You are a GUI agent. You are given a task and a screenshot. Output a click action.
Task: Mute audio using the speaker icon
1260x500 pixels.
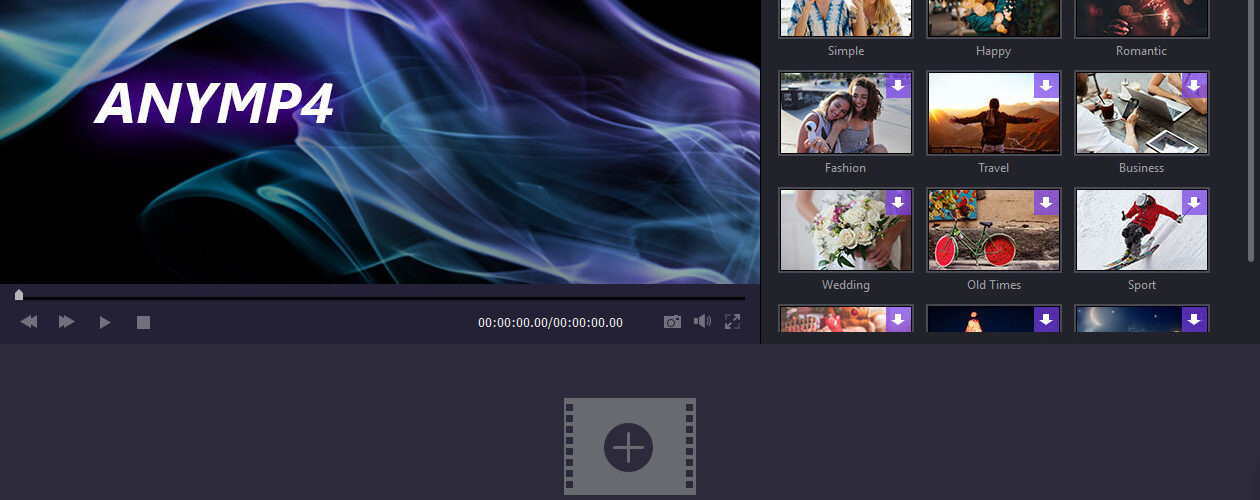[702, 322]
